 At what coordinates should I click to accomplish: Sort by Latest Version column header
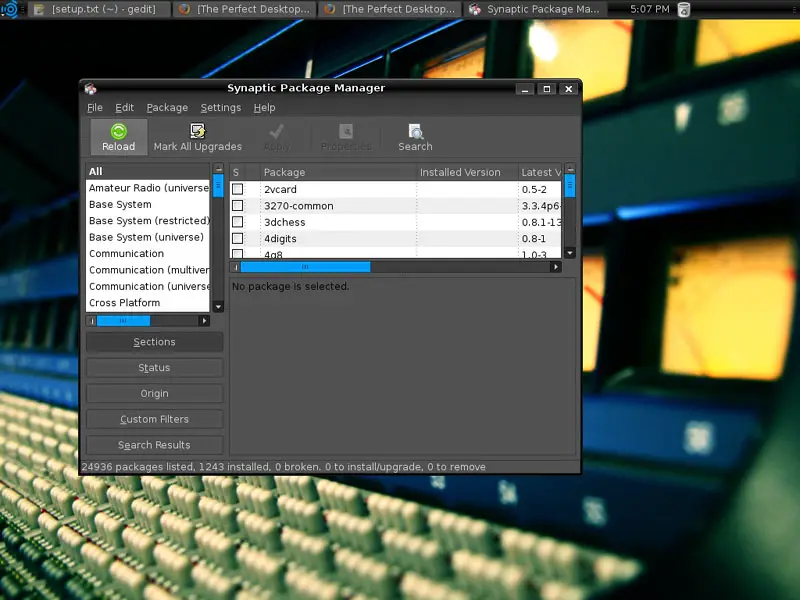click(x=540, y=172)
